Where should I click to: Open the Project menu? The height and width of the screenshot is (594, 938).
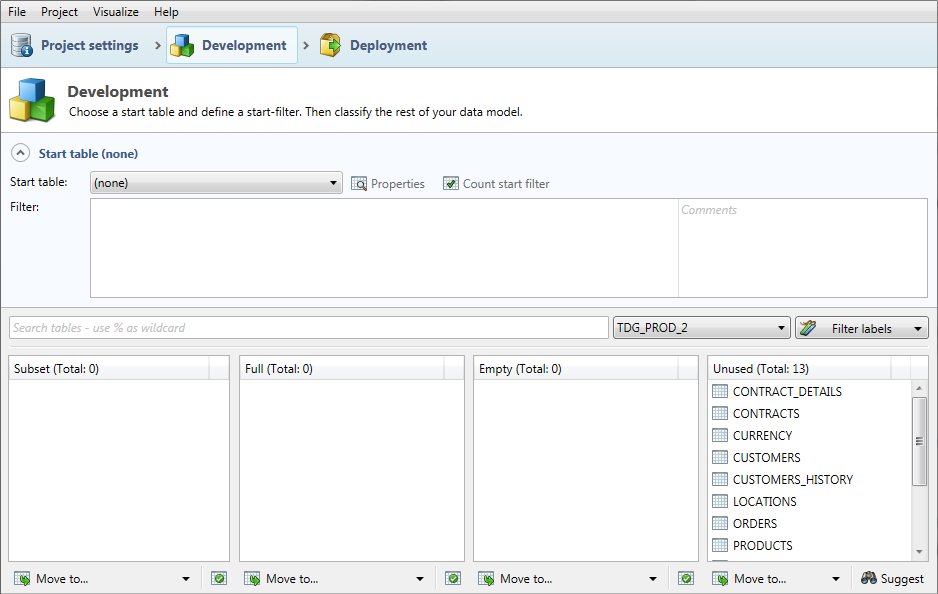[x=59, y=12]
